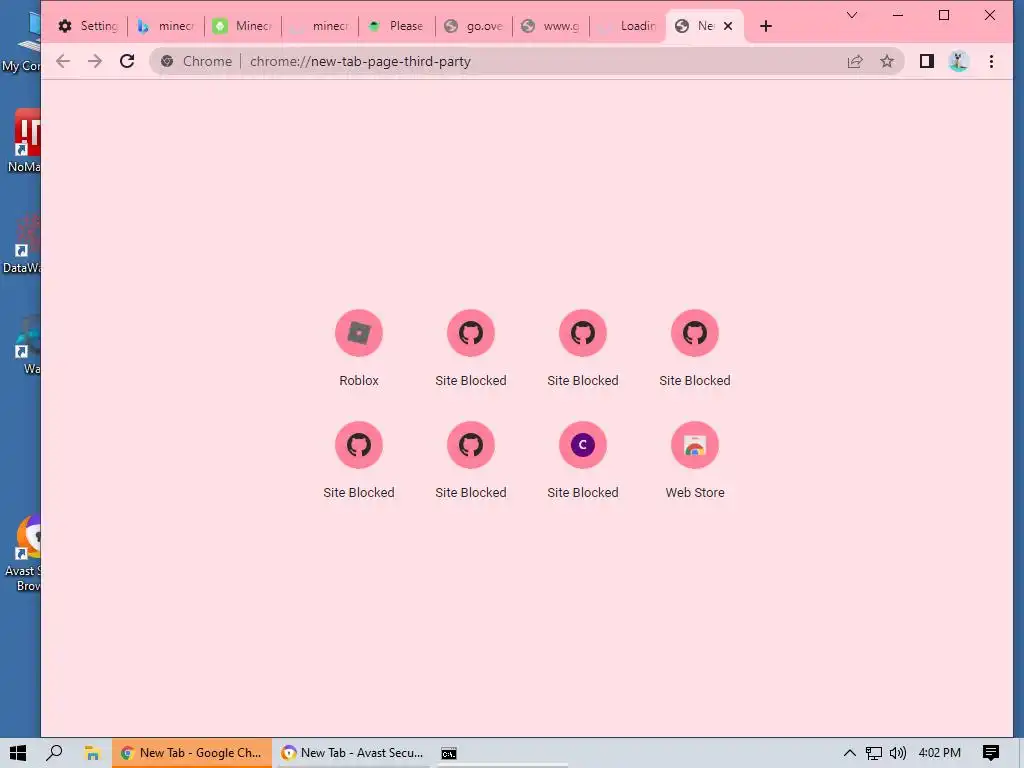Switch to the Bing minecr tab
This screenshot has width=1024, height=768.
(166, 26)
